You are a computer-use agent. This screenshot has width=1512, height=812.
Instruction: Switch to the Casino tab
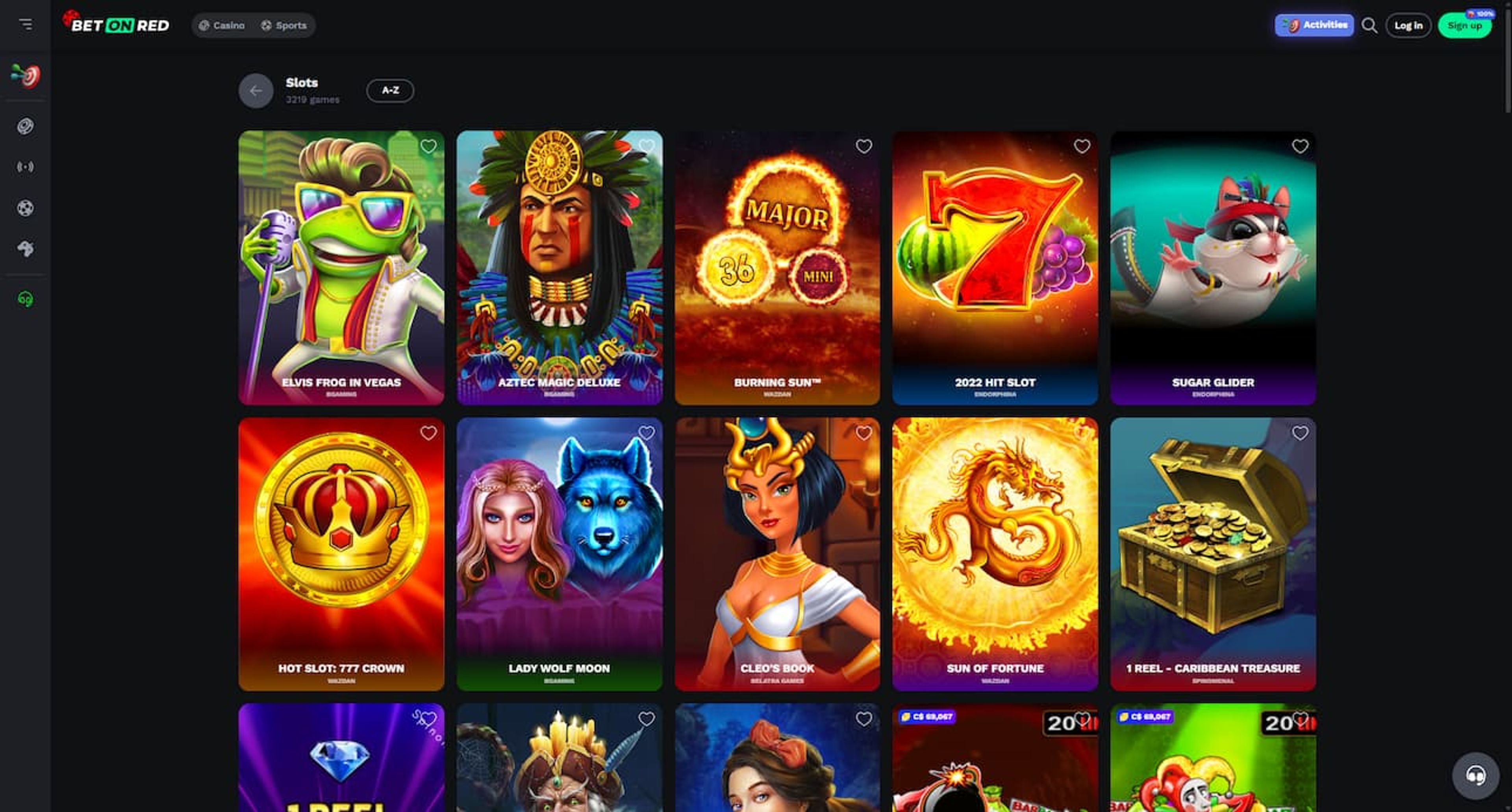(222, 25)
